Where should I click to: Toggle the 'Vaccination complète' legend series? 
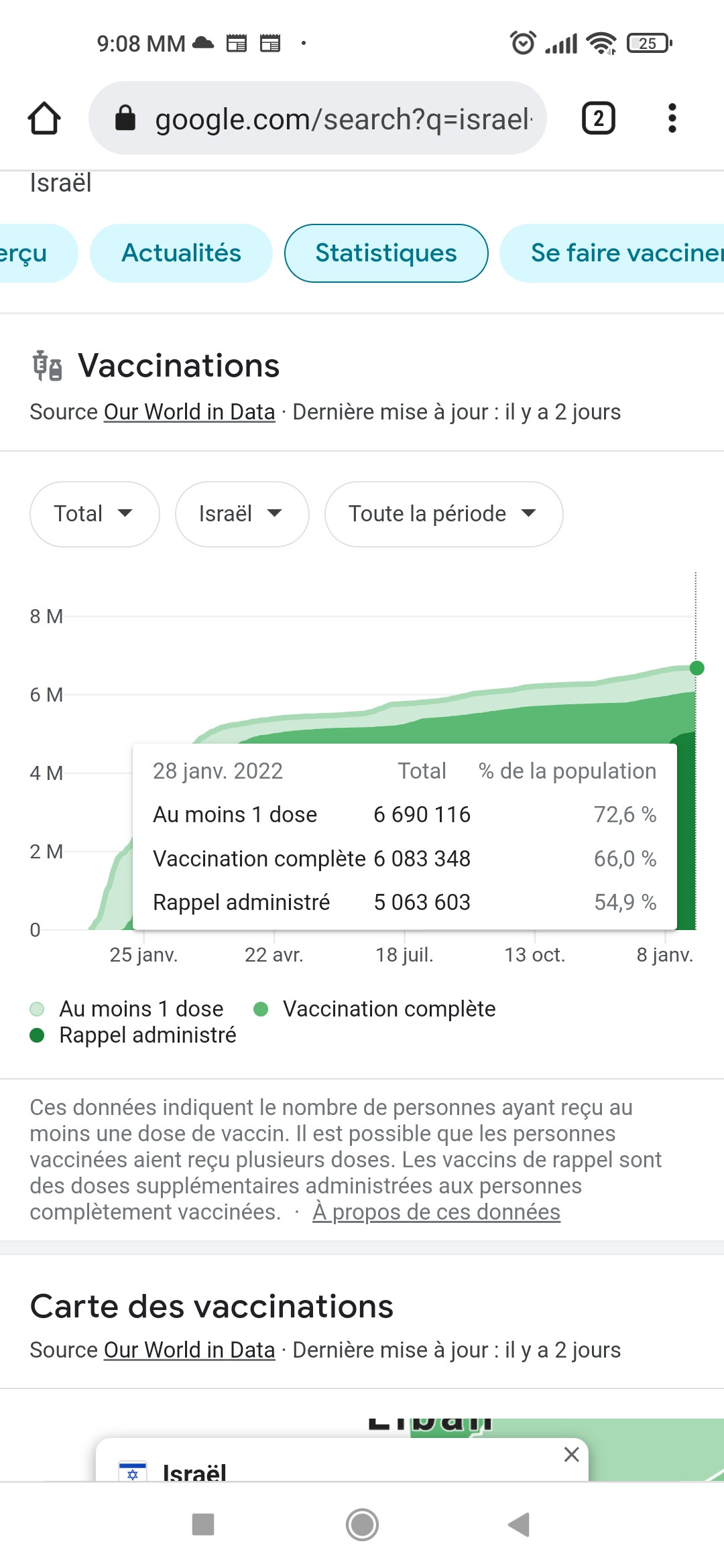click(x=375, y=1009)
